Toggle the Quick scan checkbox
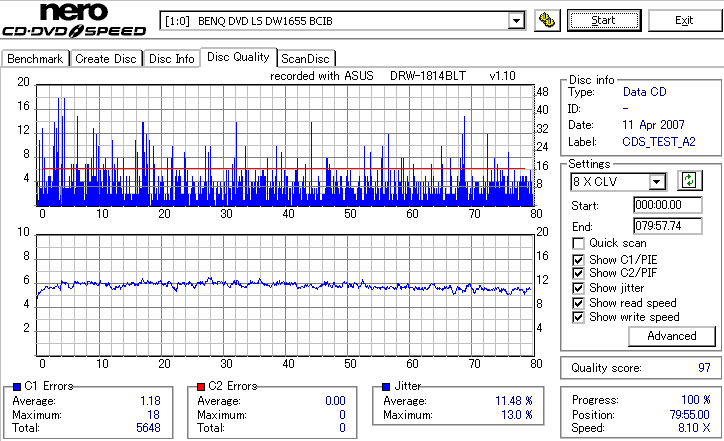This screenshot has width=724, height=441. pyautogui.click(x=578, y=243)
